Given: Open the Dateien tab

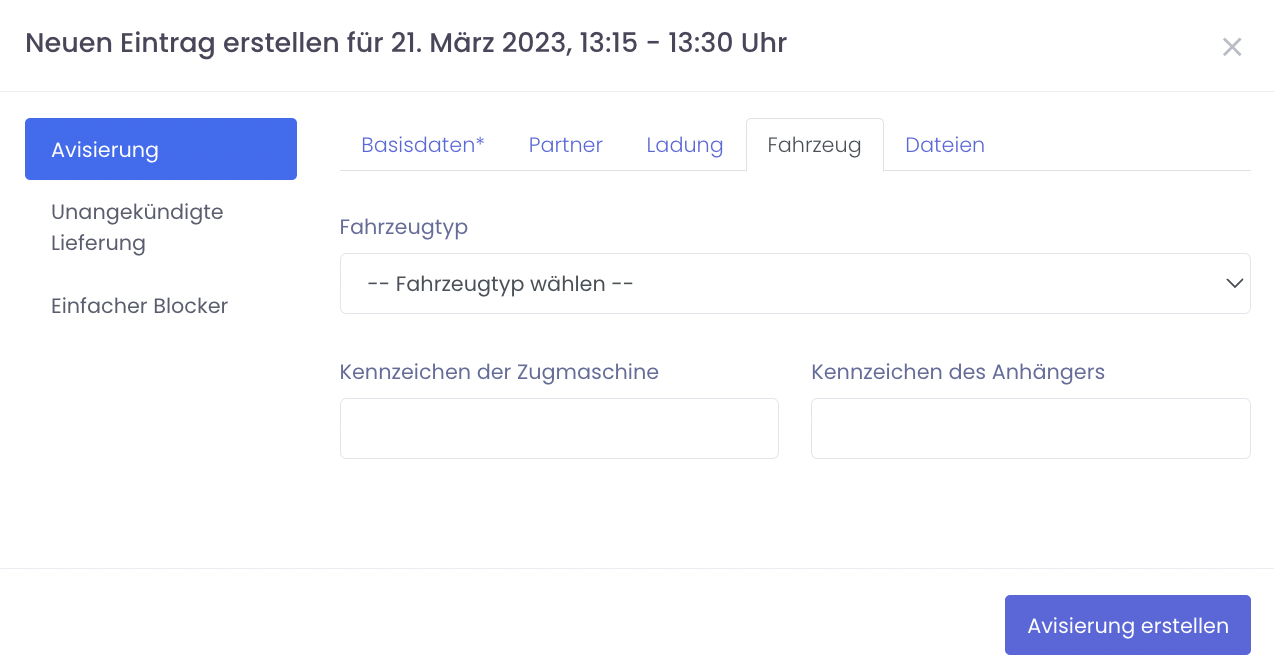Looking at the screenshot, I should coord(944,145).
